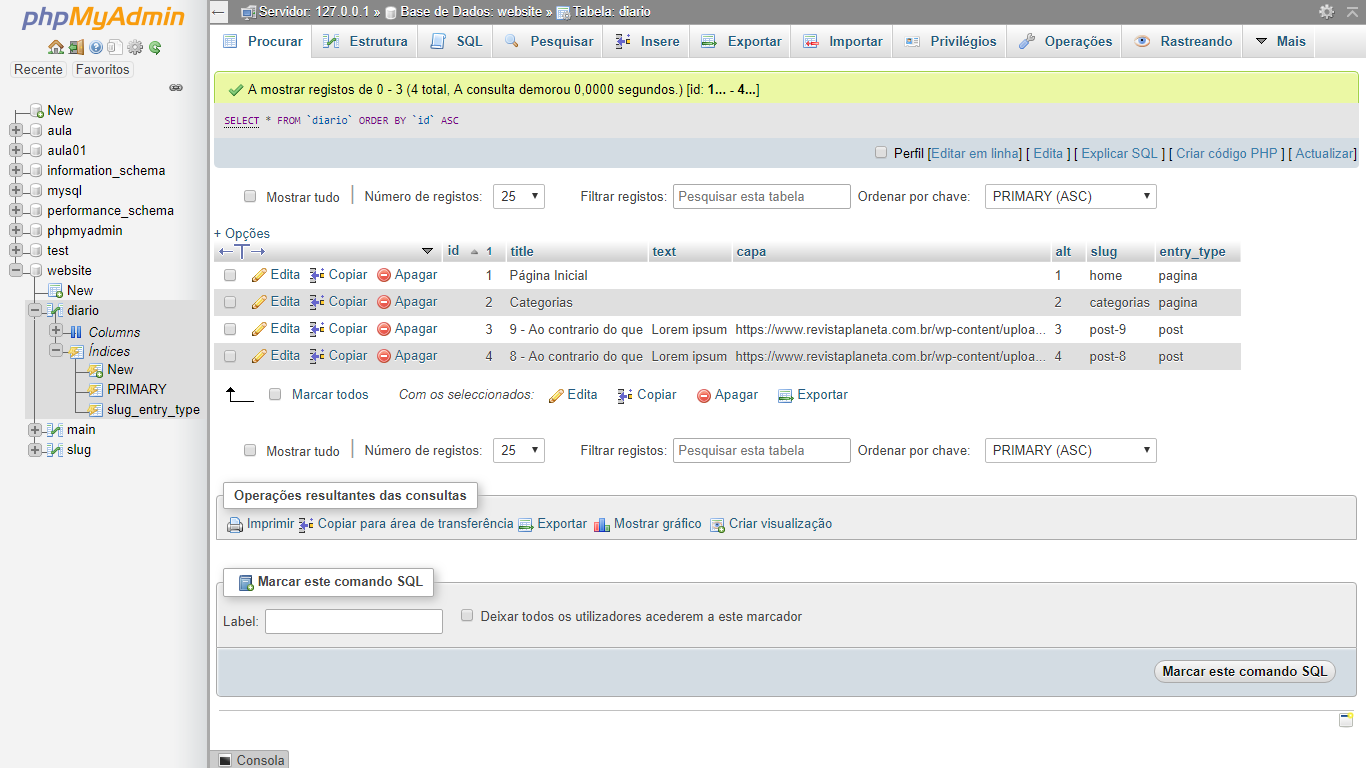1366x768 pixels.
Task: Click Copiar para área de transferência
Action: (x=406, y=524)
